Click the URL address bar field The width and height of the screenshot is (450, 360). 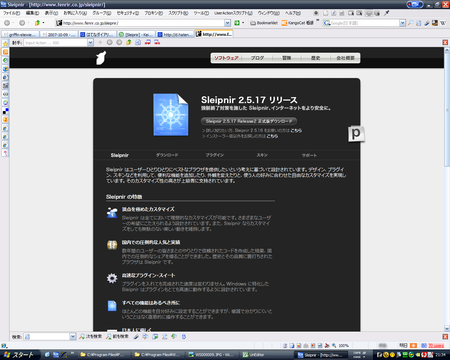(143, 23)
